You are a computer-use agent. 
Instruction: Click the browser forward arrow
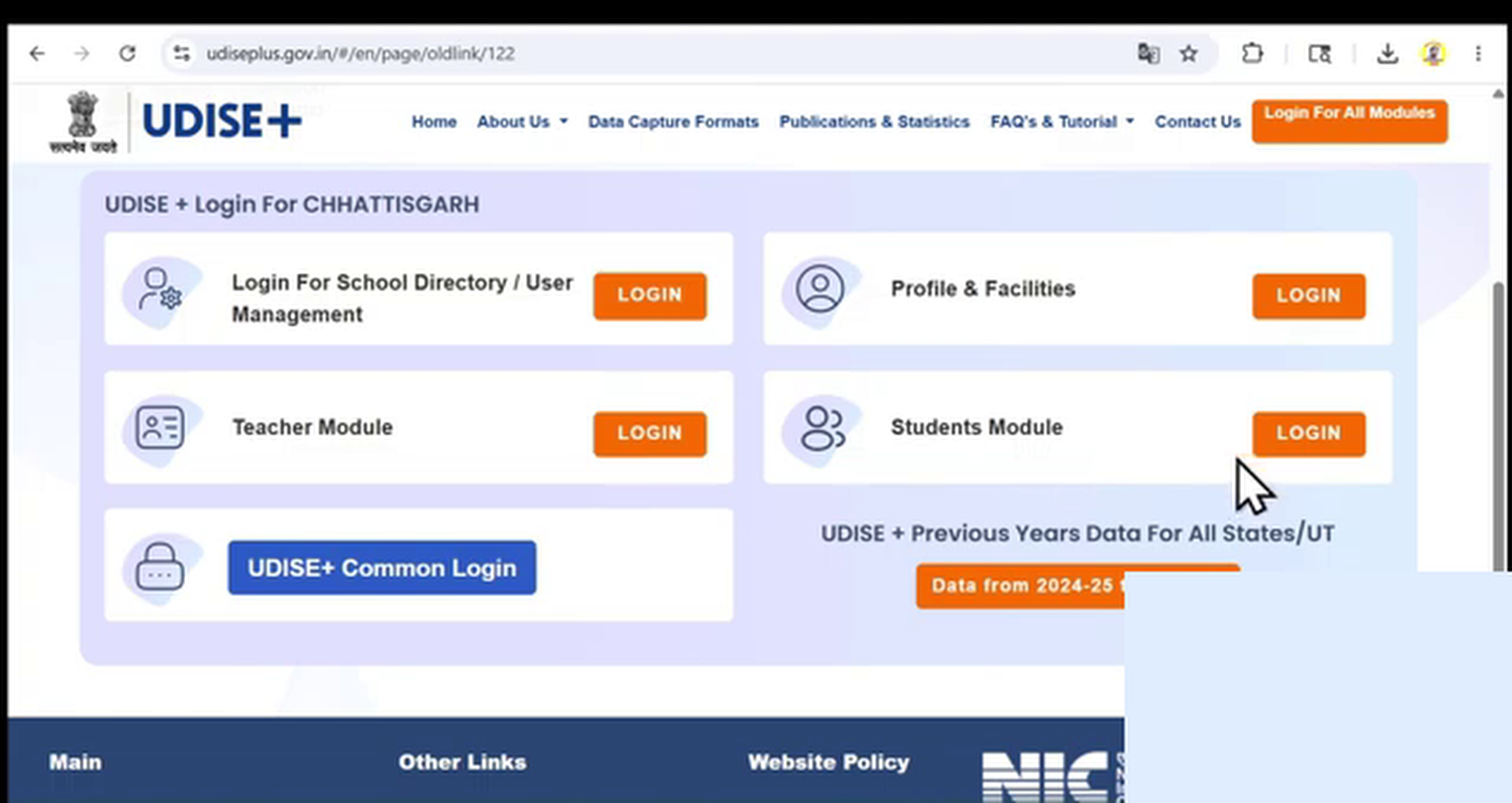coord(82,54)
